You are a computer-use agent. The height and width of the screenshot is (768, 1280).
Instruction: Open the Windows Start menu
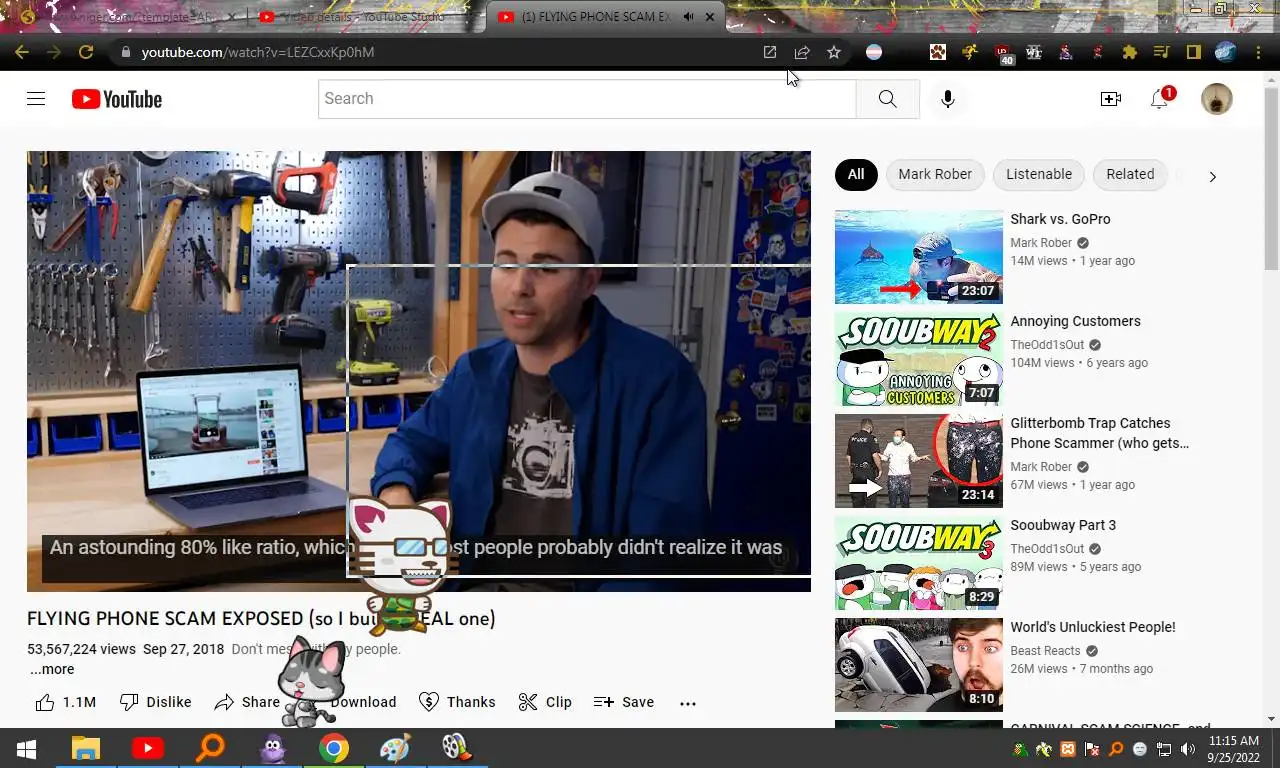pyautogui.click(x=27, y=748)
